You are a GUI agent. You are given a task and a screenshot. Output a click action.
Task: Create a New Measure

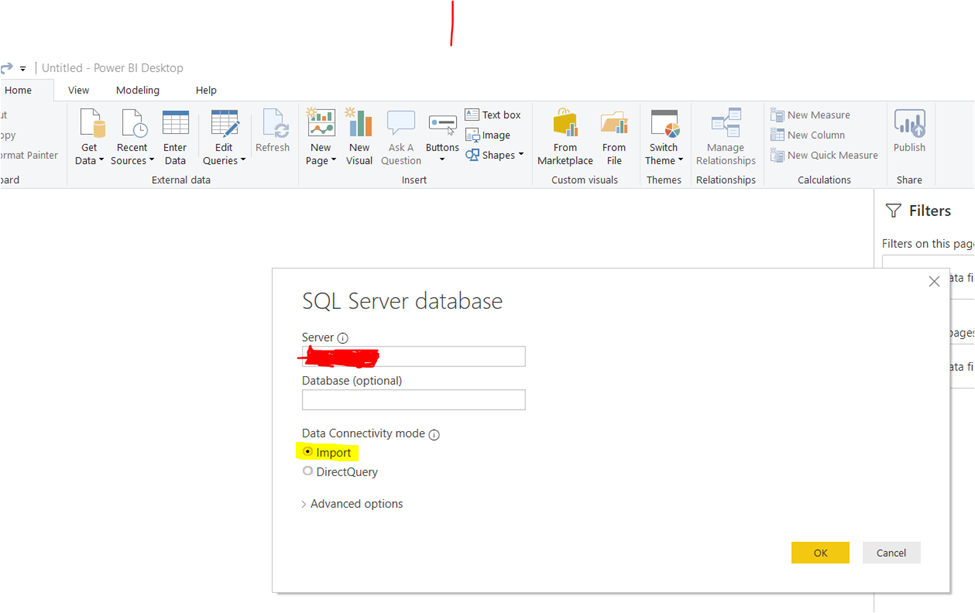814,114
